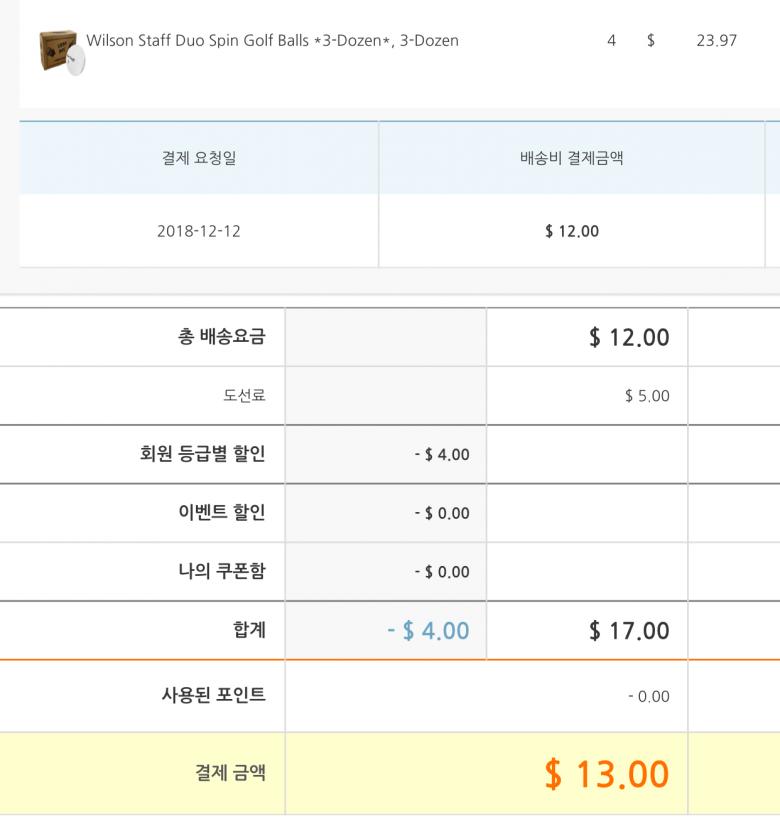Open the Wilson Staff Duo Spin product name

(x=272, y=41)
